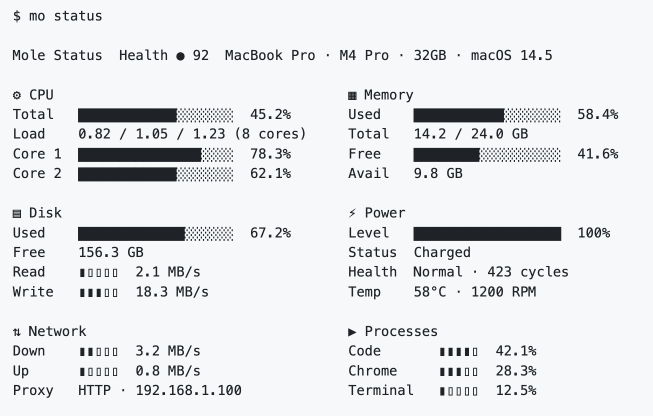This screenshot has width=653, height=417.
Task: Click the Health status dot
Action: tap(180, 56)
